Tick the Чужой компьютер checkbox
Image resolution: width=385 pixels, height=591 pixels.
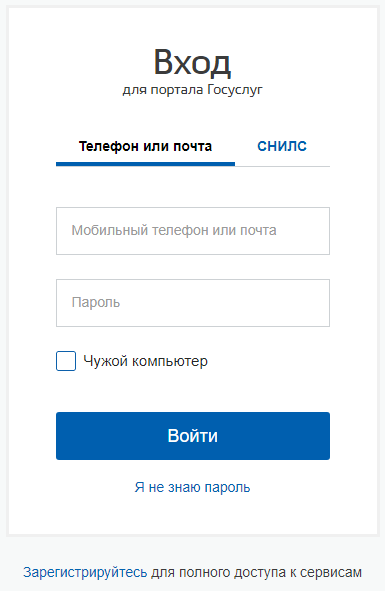(66, 361)
